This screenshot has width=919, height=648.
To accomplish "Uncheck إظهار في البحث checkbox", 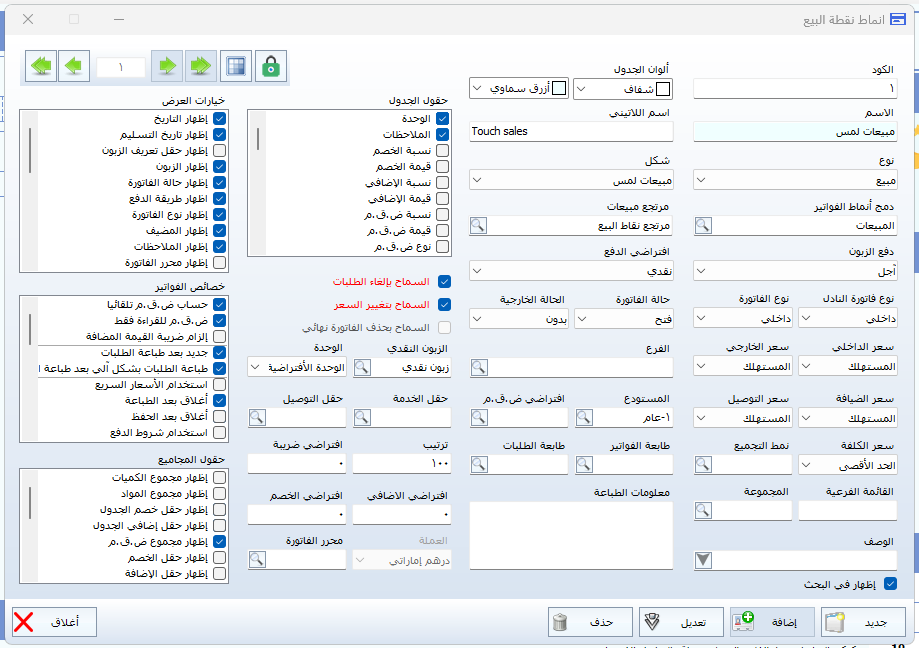I will click(890, 584).
